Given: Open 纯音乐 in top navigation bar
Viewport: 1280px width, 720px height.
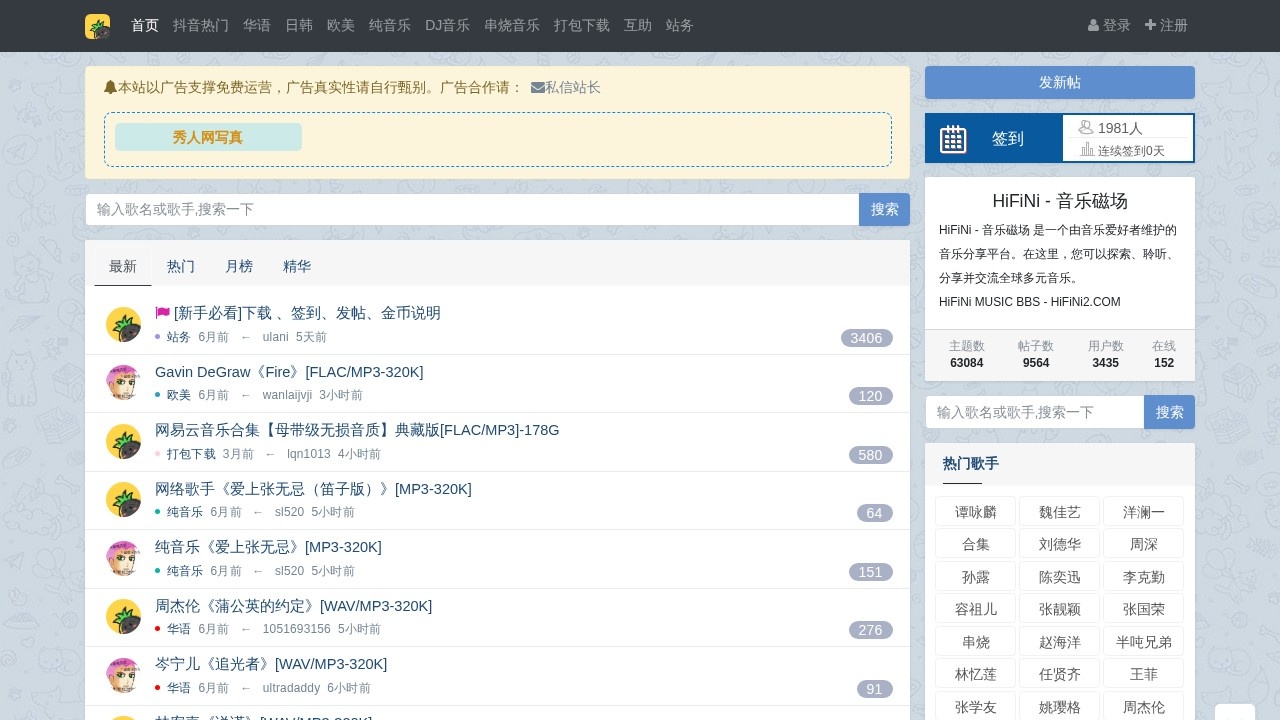Looking at the screenshot, I should pos(390,26).
